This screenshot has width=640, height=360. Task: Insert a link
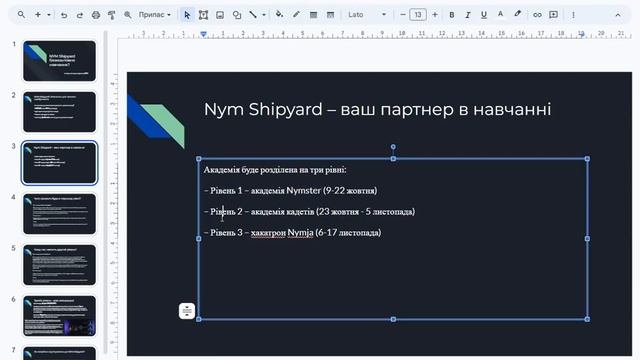point(537,15)
